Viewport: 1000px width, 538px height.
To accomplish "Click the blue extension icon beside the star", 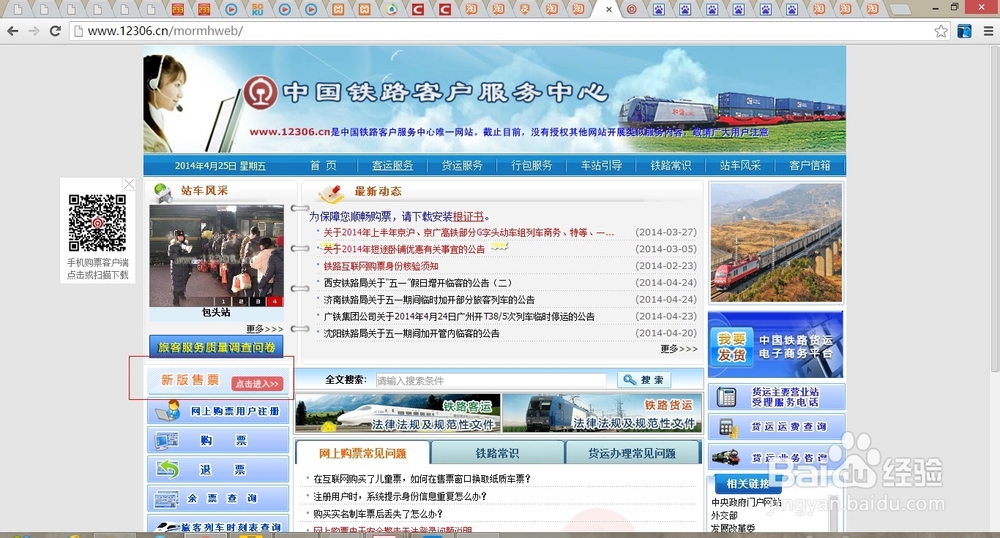I will tap(964, 31).
